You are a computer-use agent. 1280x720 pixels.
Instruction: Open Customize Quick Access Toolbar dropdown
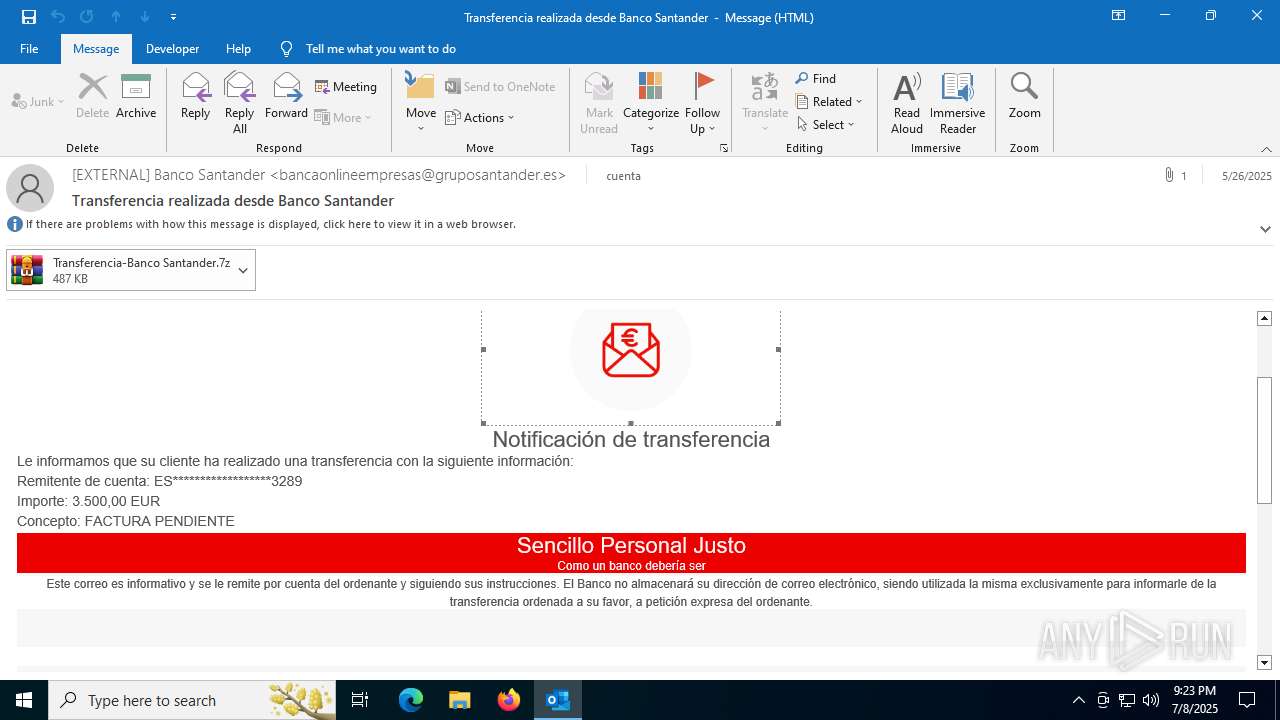174,17
